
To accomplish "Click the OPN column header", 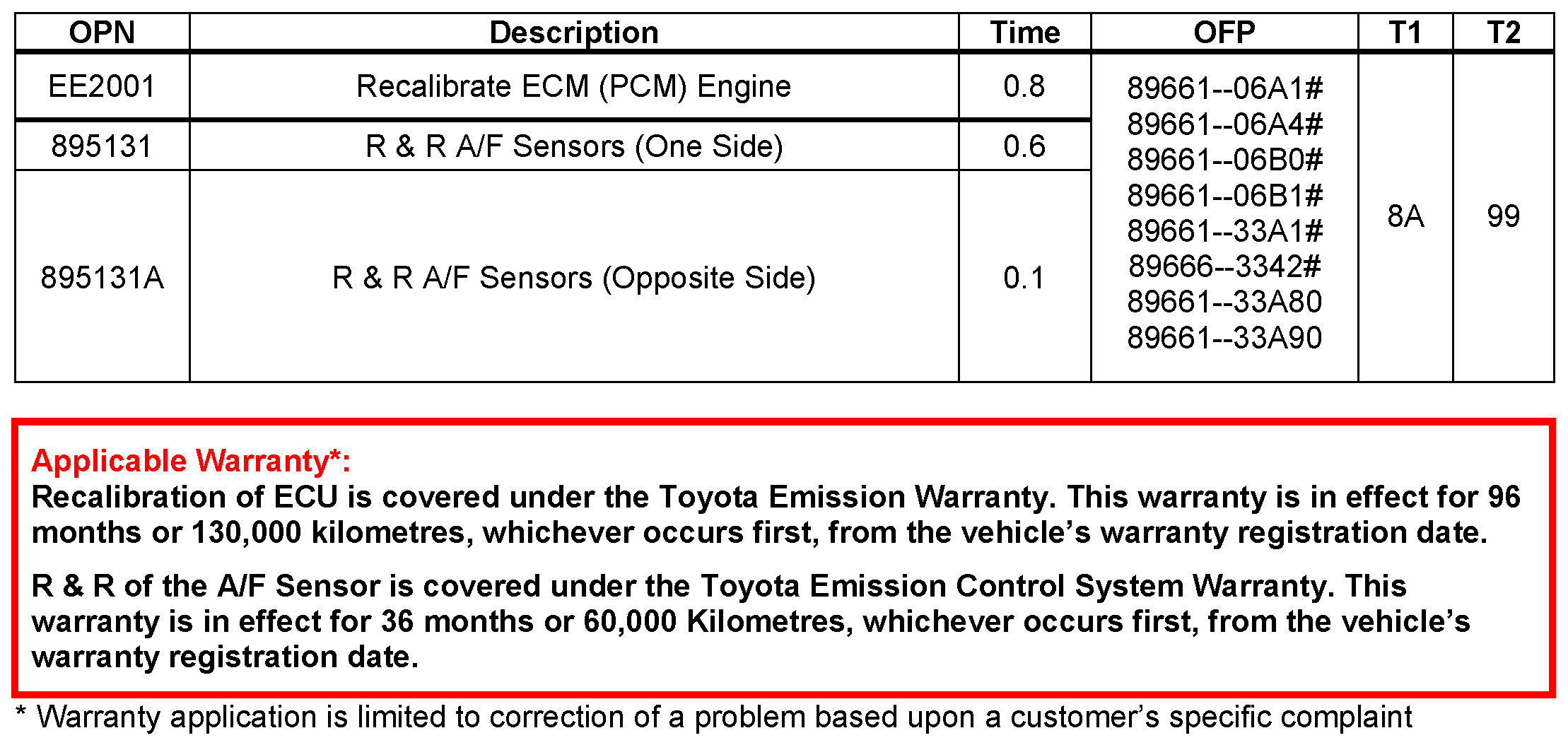I will 102,33.
